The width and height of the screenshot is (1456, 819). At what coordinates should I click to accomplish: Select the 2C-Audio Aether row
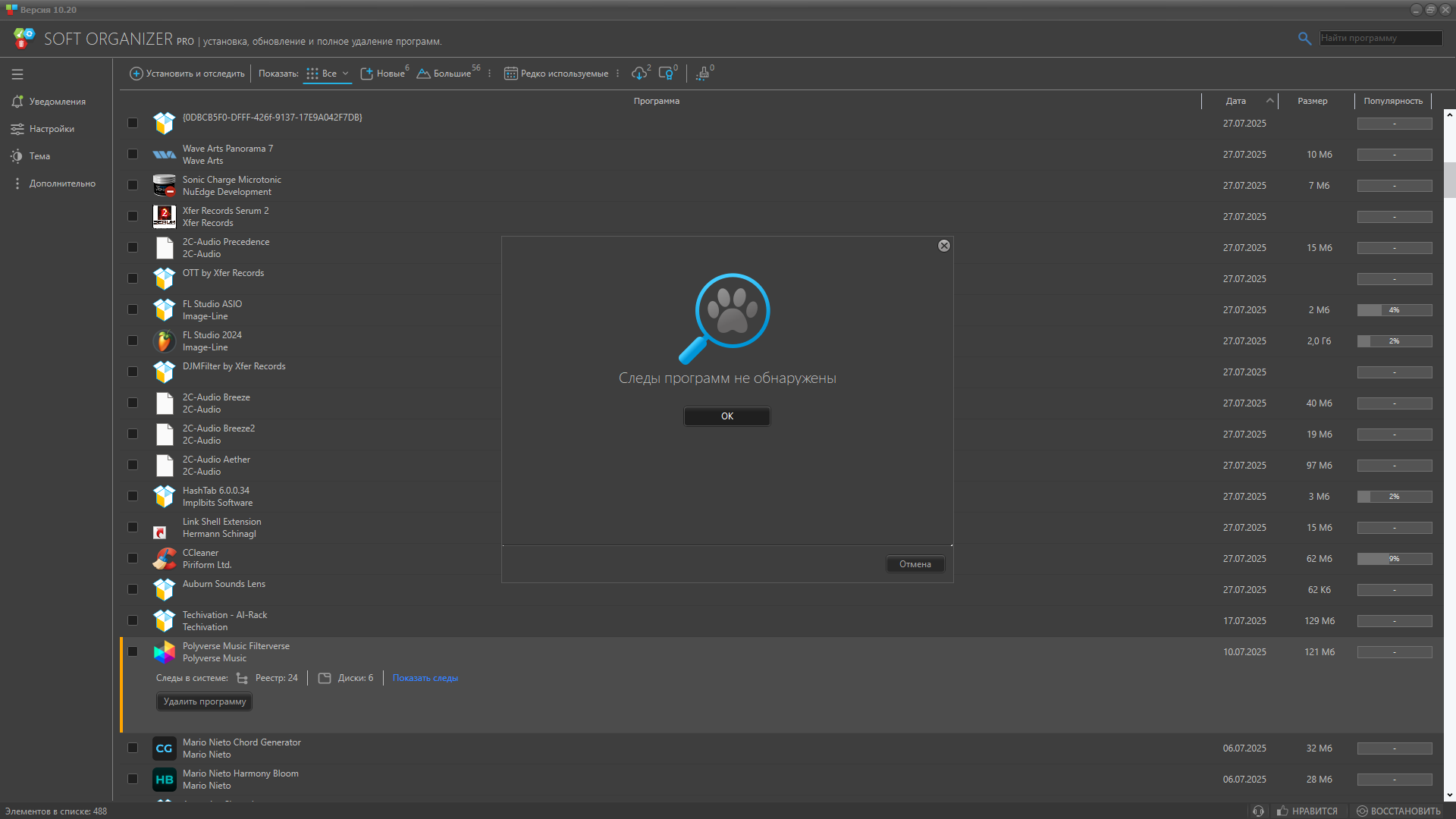click(x=781, y=466)
